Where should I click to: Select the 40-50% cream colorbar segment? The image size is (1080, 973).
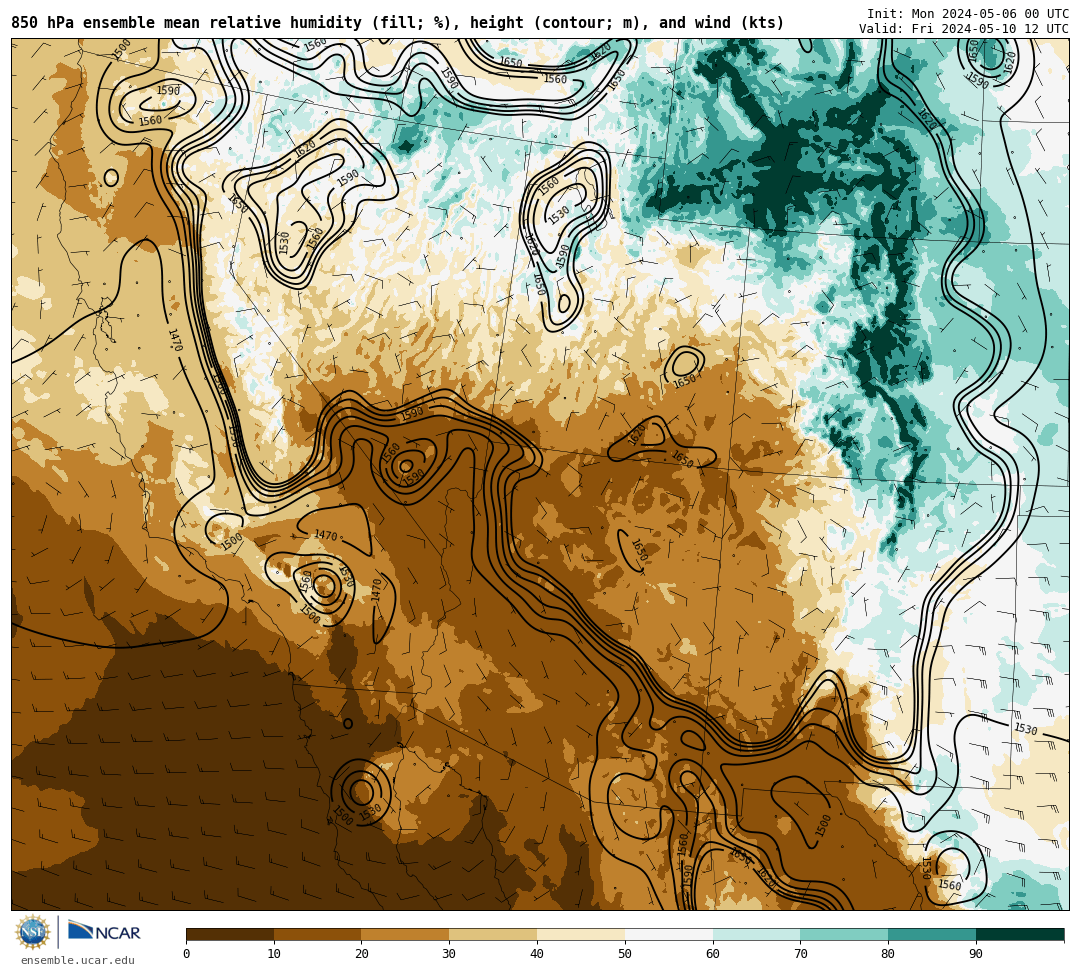tap(581, 934)
